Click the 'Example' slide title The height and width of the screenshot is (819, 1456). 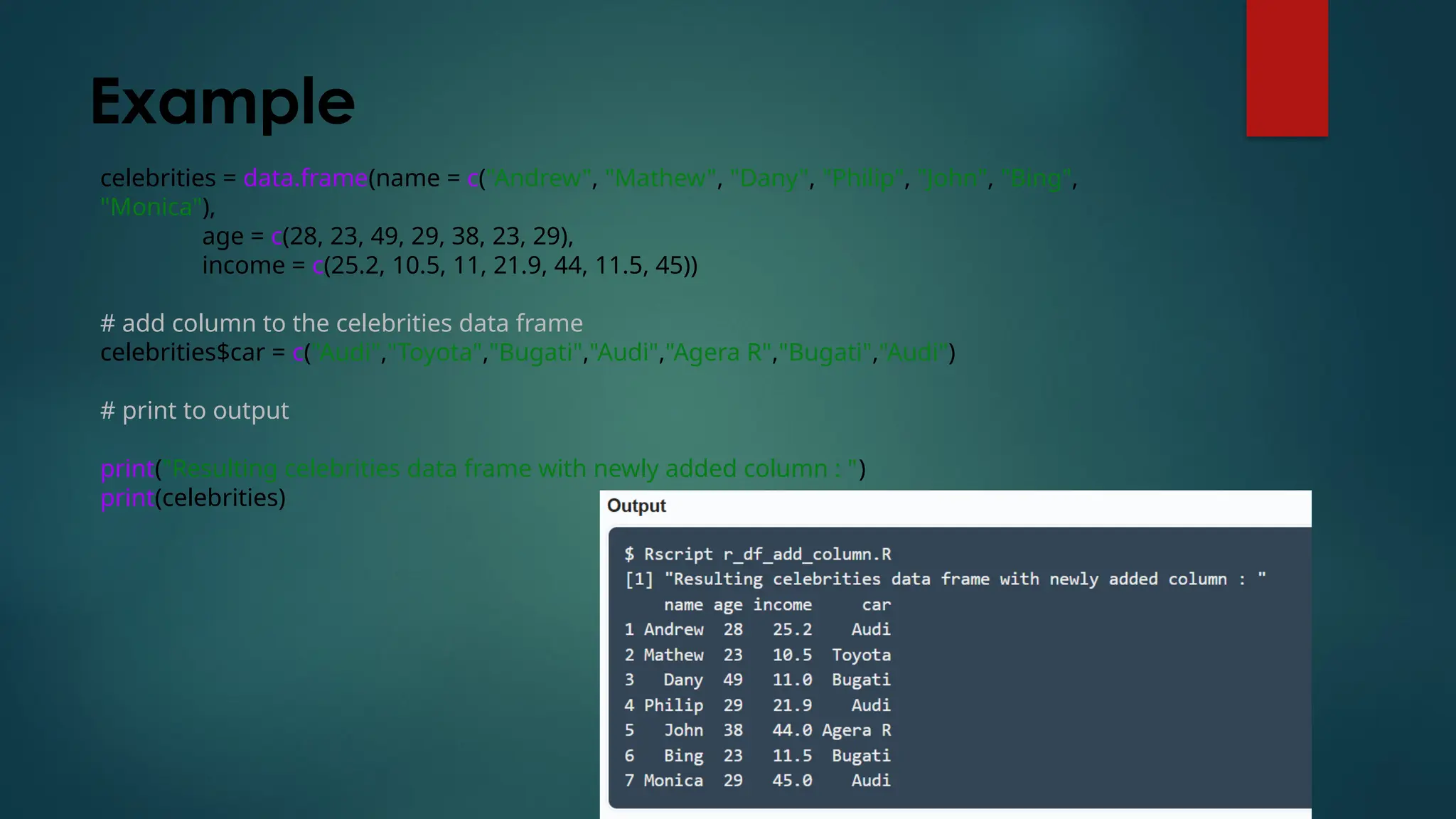pyautogui.click(x=222, y=103)
